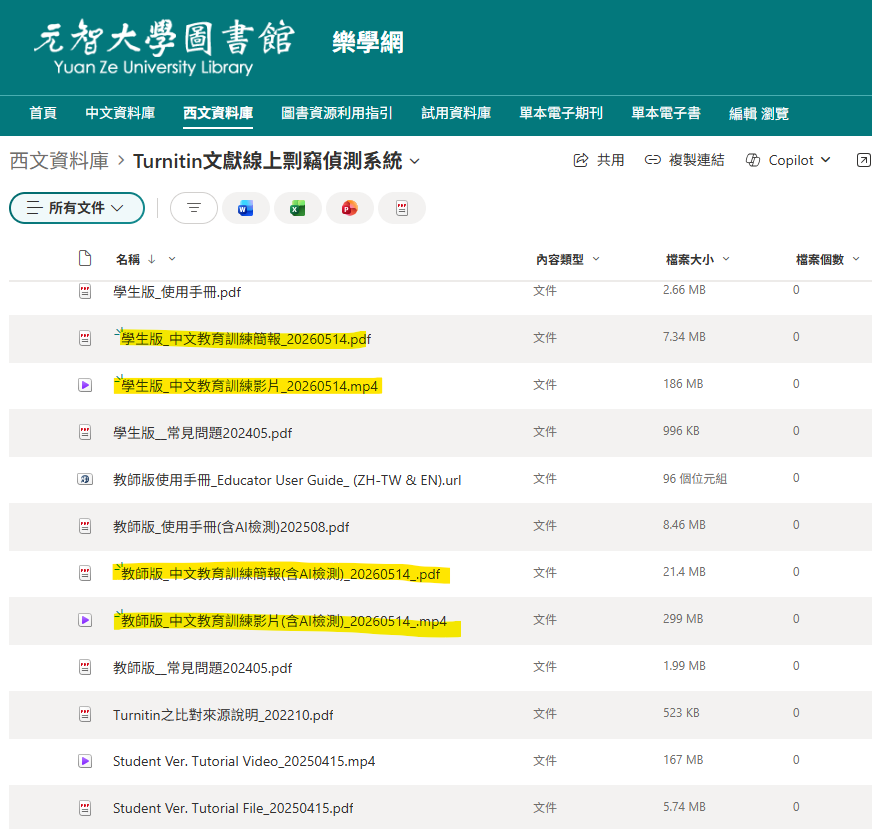Open 教師版使用手冊_Educator User Guide_ (ZH-TW & EN).url

pyautogui.click(x=287, y=480)
